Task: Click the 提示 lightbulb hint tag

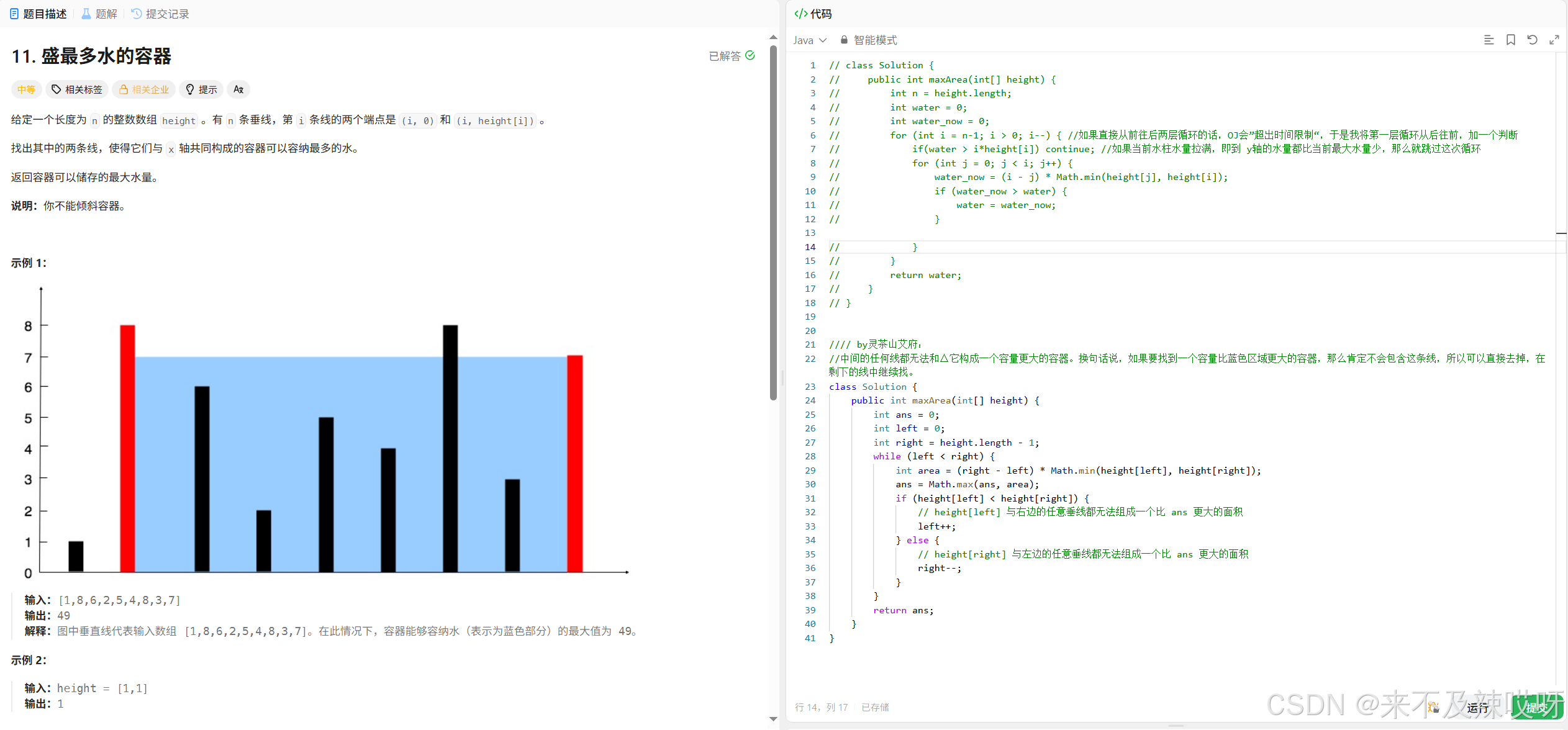Action: [201, 89]
